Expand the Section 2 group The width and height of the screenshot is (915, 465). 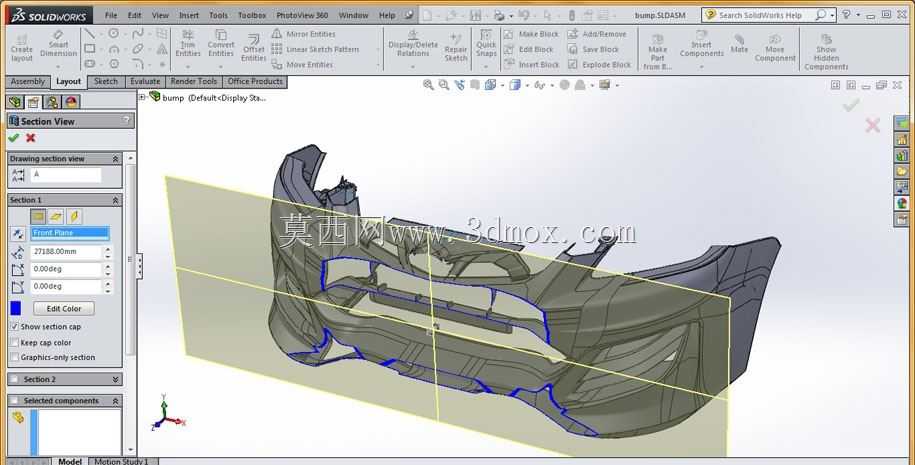click(115, 379)
